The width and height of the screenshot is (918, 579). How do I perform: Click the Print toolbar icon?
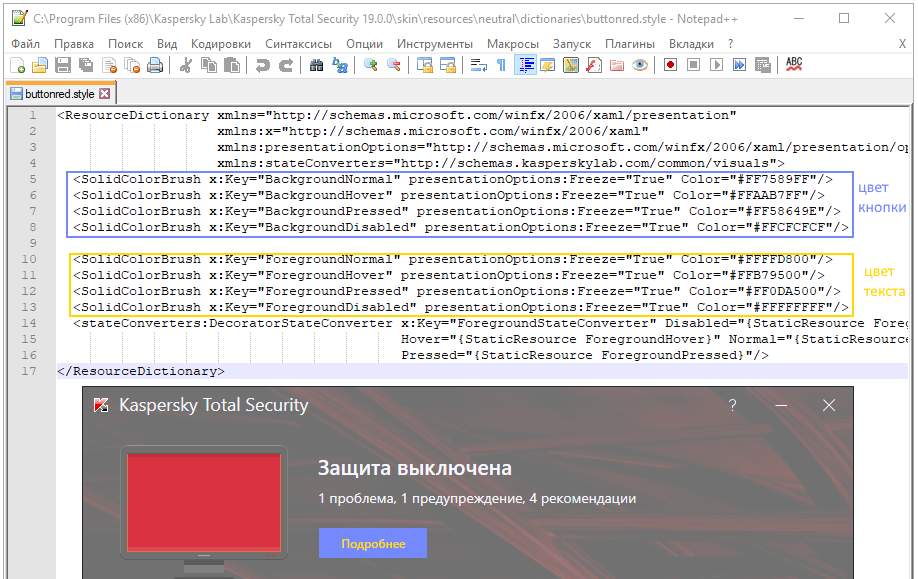tap(155, 66)
